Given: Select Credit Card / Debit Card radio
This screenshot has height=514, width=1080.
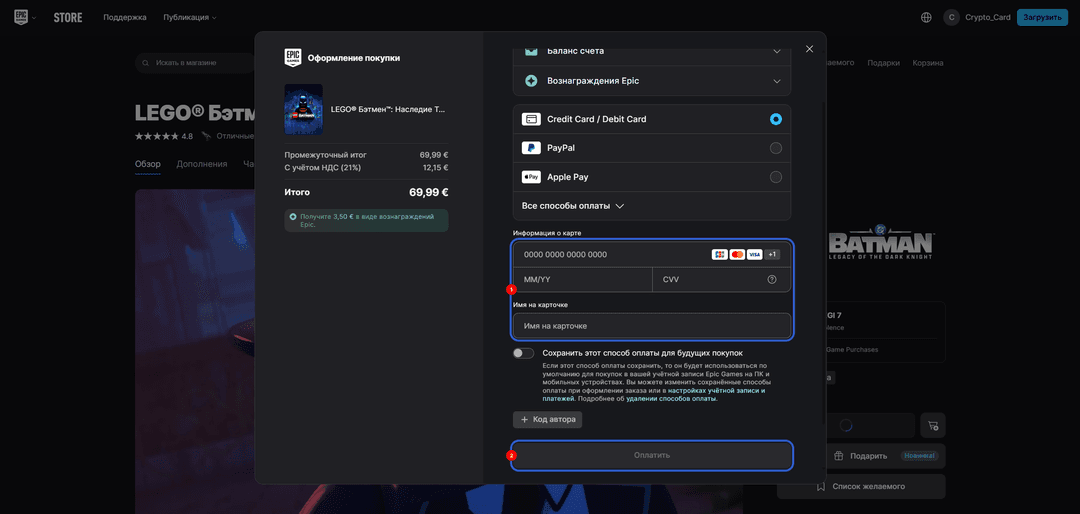Looking at the screenshot, I should point(776,119).
